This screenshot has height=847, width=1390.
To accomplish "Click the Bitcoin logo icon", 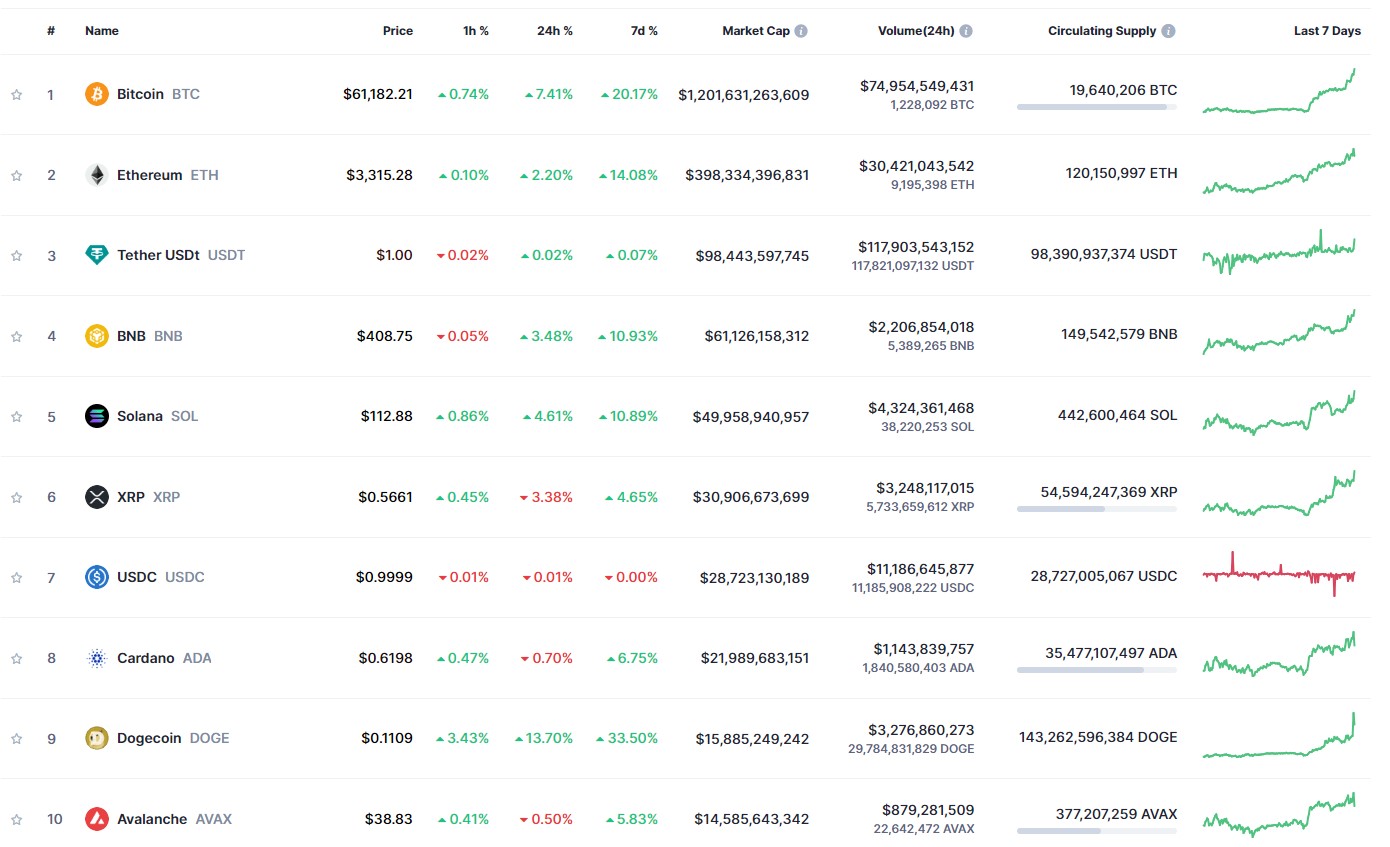I will click(97, 94).
